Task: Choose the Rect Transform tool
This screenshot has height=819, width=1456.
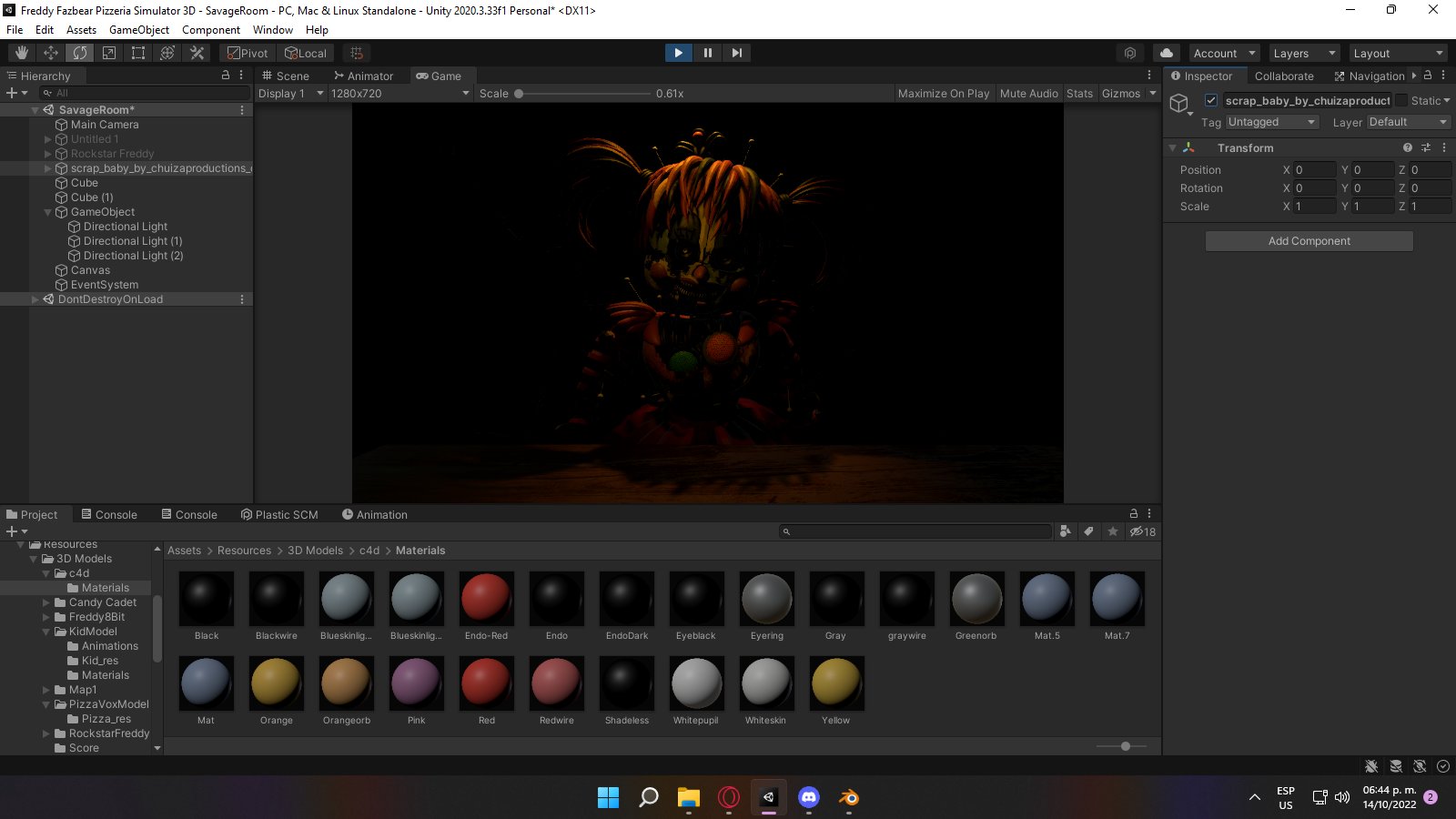Action: (x=138, y=53)
